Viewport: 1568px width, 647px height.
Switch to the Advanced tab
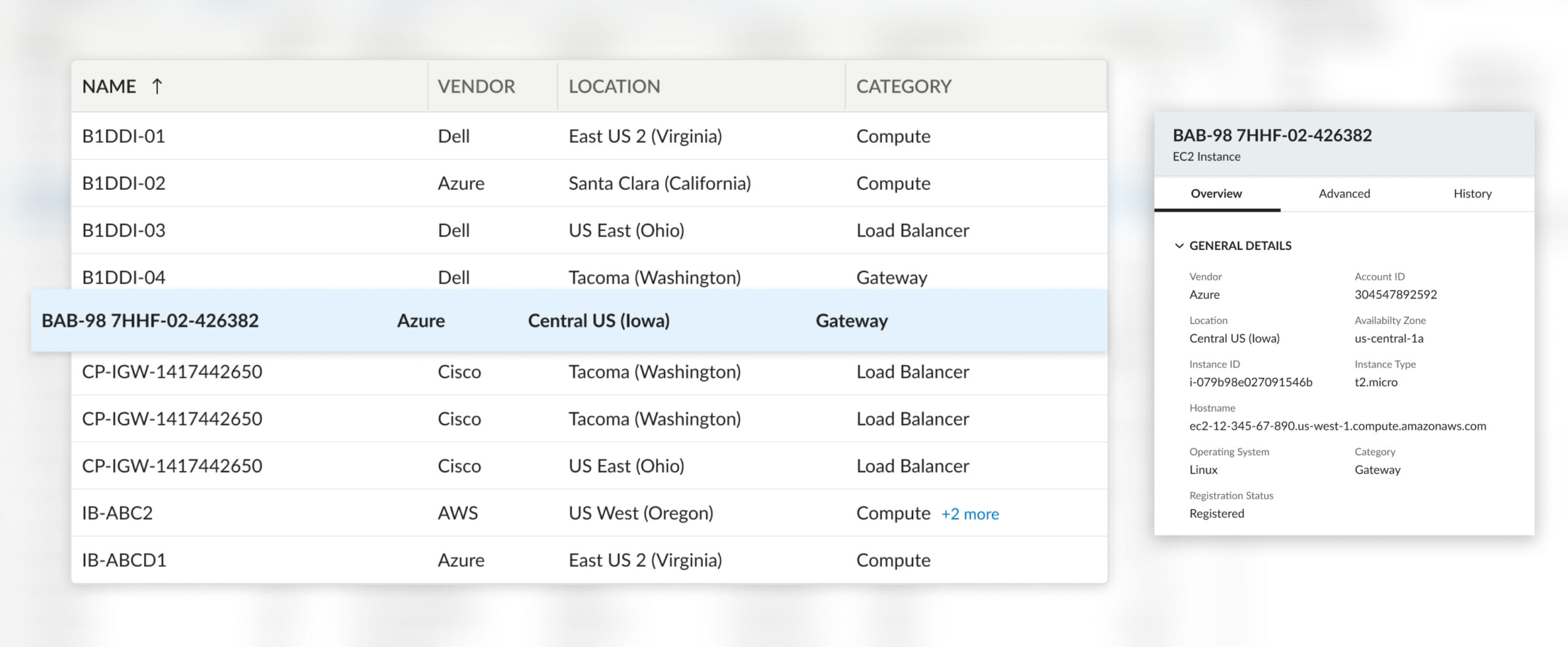pyautogui.click(x=1344, y=194)
